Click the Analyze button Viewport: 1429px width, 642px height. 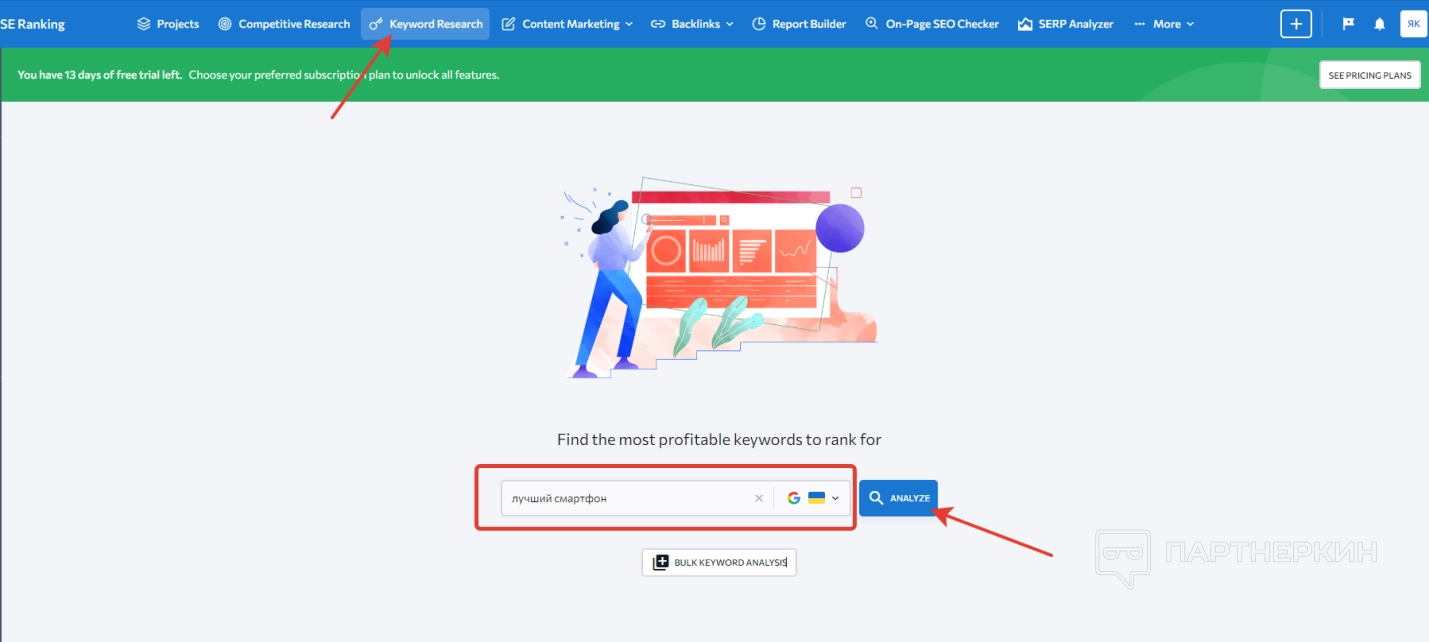tap(898, 498)
